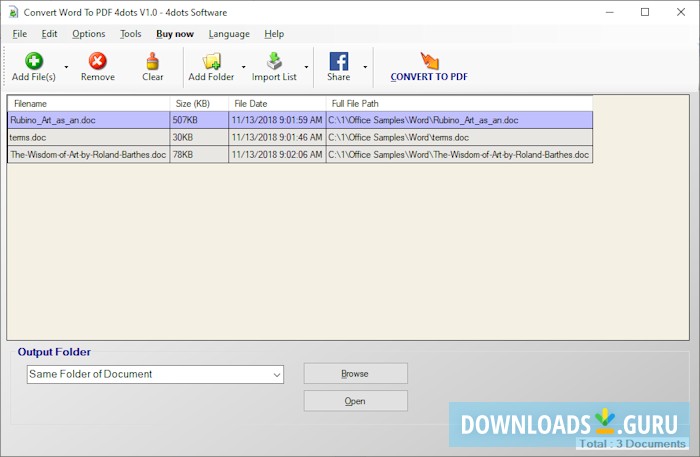Sort by the Full File Path column header

459,104
